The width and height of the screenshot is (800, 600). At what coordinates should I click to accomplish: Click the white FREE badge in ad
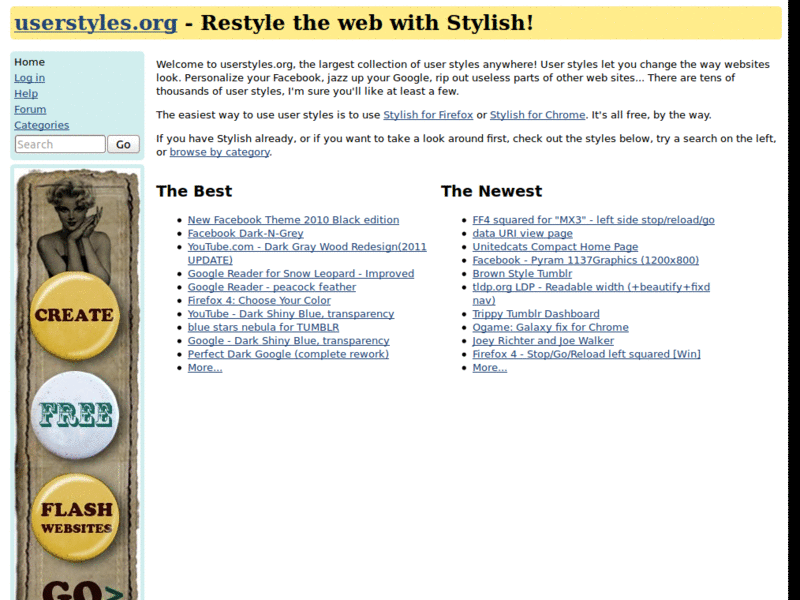pyautogui.click(x=75, y=415)
